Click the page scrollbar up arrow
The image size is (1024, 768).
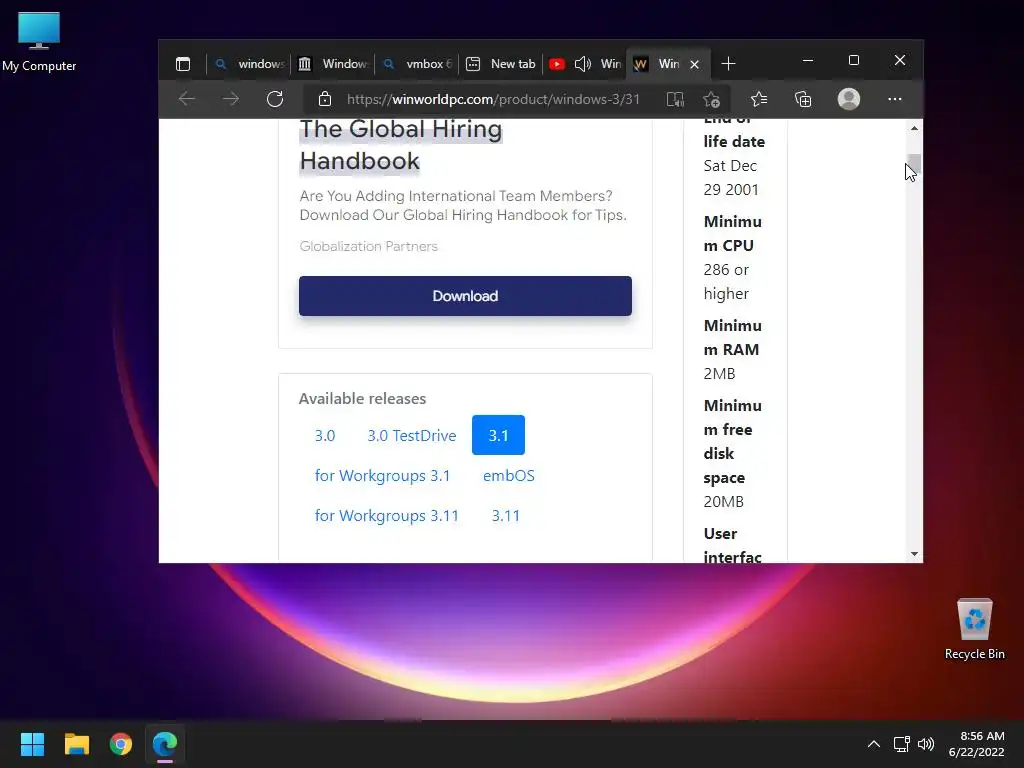914,128
